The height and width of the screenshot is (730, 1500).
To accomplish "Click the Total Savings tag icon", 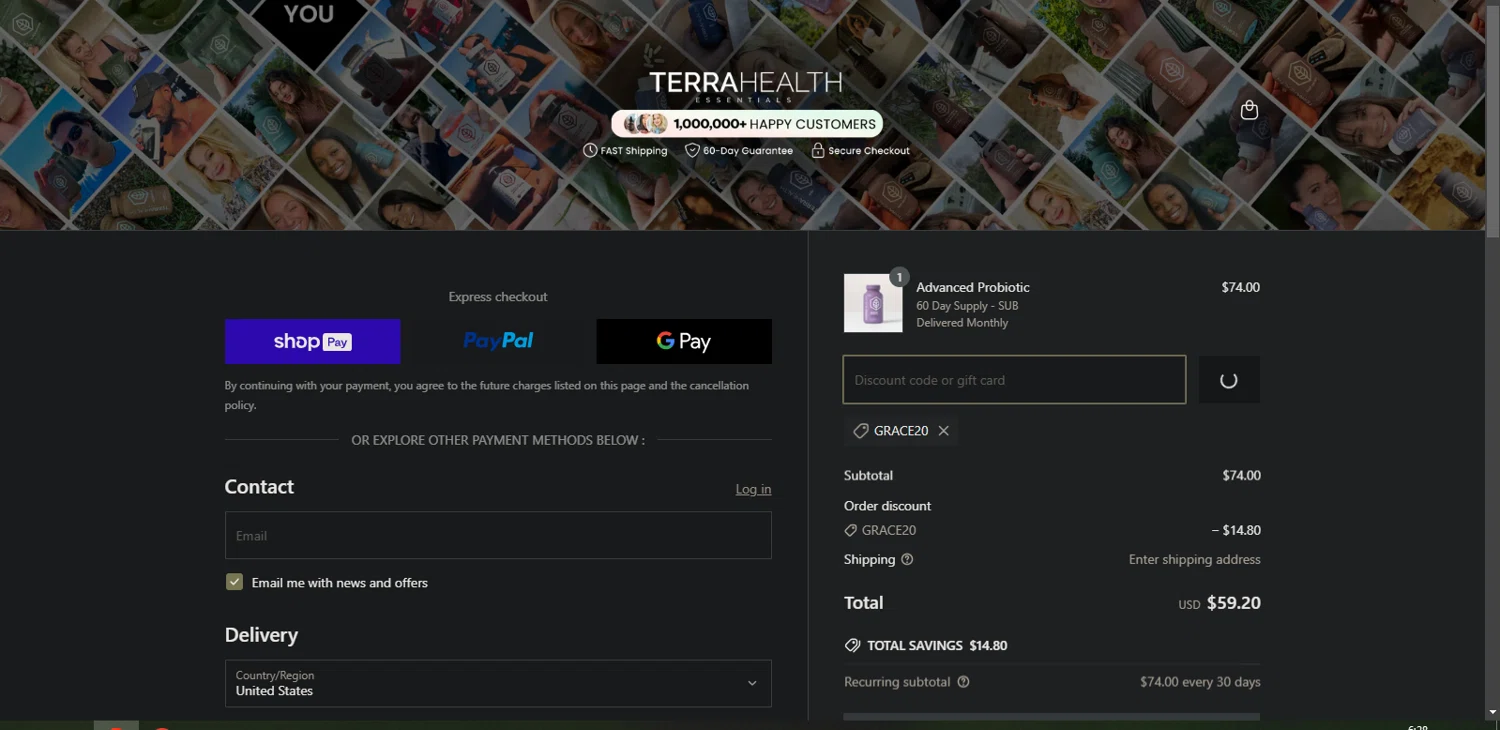I will (x=852, y=646).
